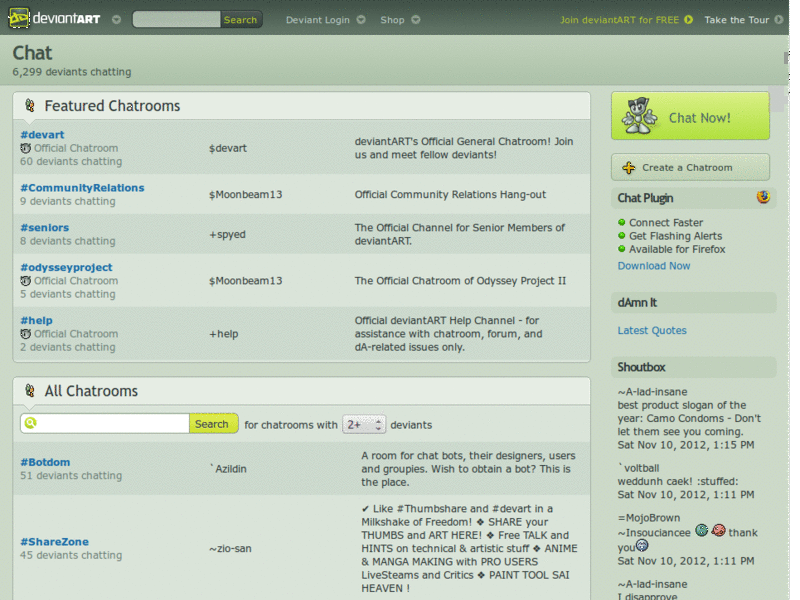Click ~Insouciancee in shoutbox

click(654, 533)
